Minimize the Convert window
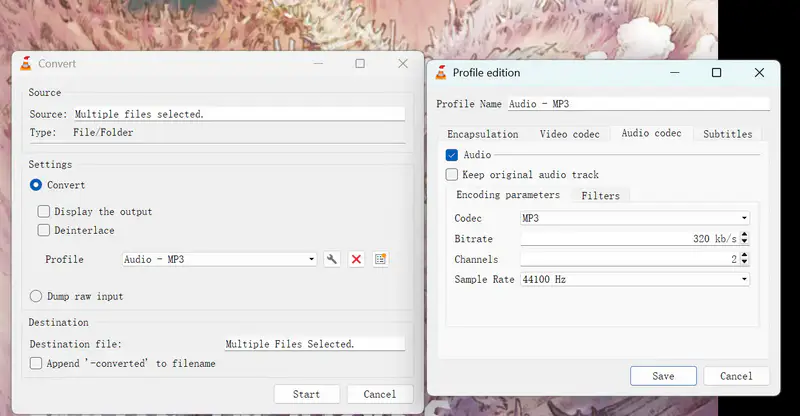Viewport: 800px width, 416px height. (x=318, y=64)
